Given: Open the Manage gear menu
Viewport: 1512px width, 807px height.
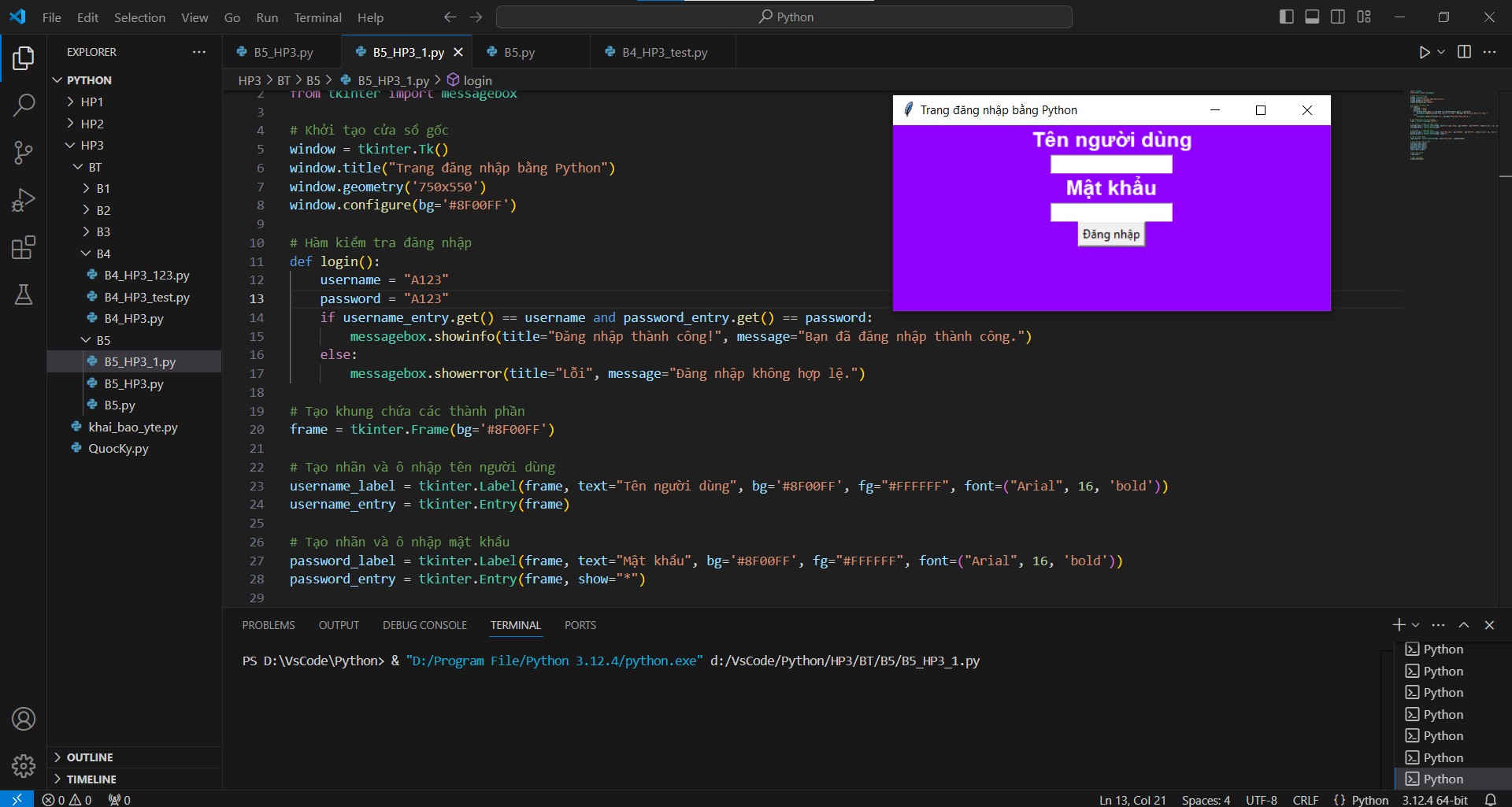Looking at the screenshot, I should coord(24,765).
